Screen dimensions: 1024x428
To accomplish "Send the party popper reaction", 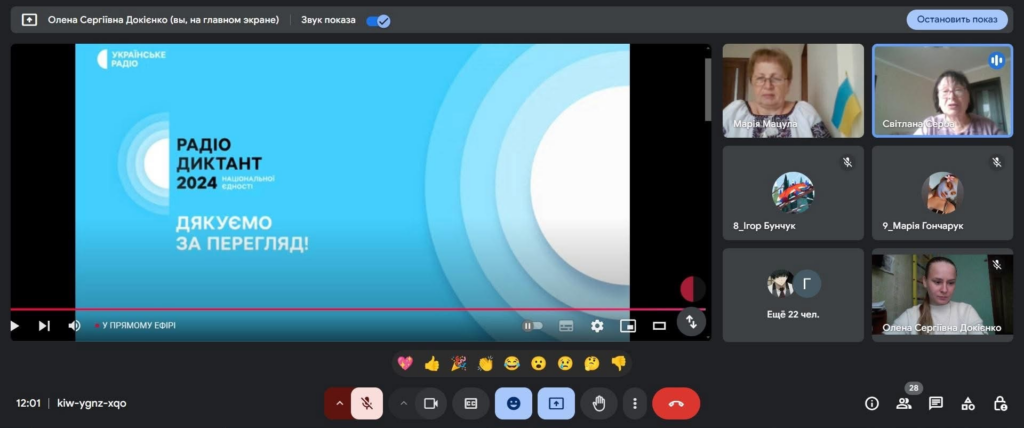I will [x=458, y=363].
